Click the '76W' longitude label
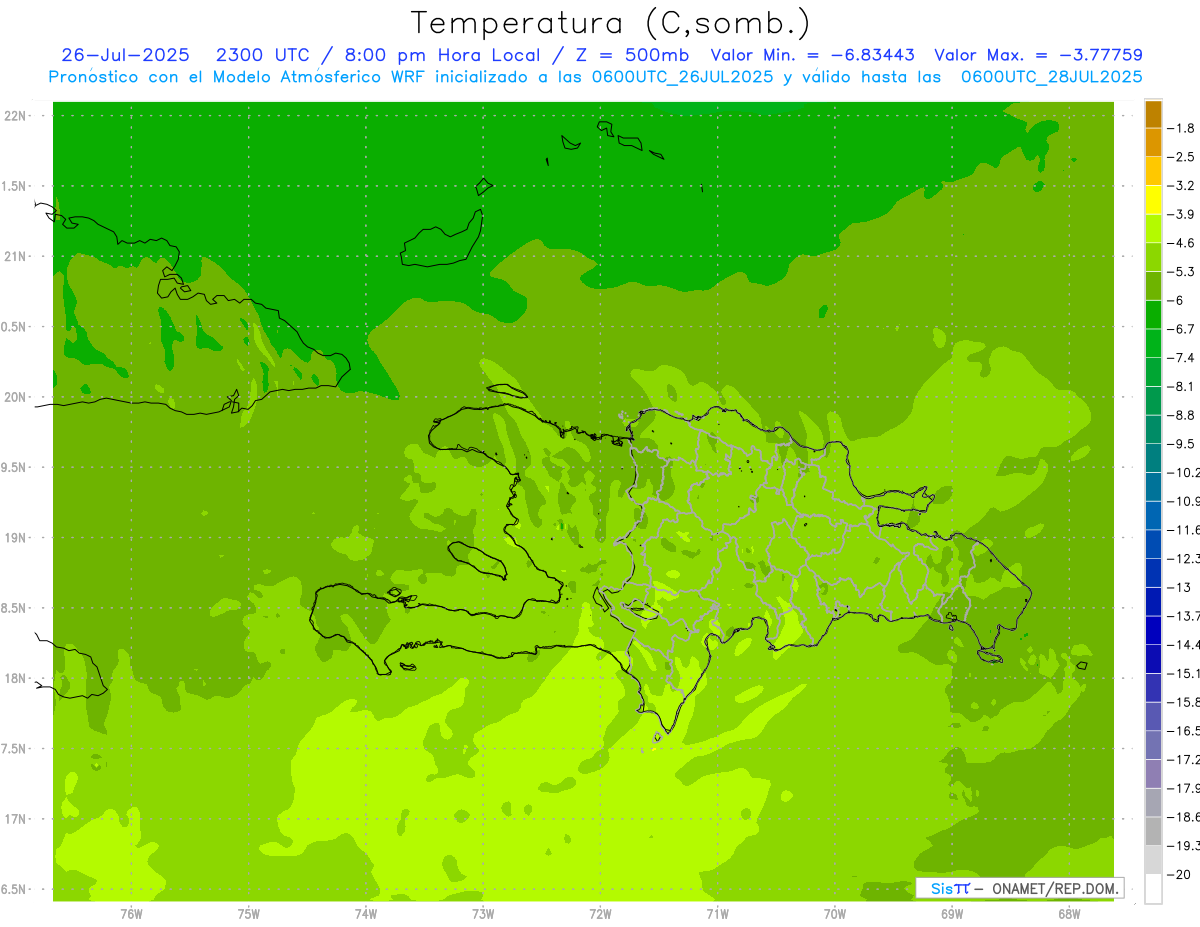Viewport: 1200px width, 927px height. click(131, 914)
